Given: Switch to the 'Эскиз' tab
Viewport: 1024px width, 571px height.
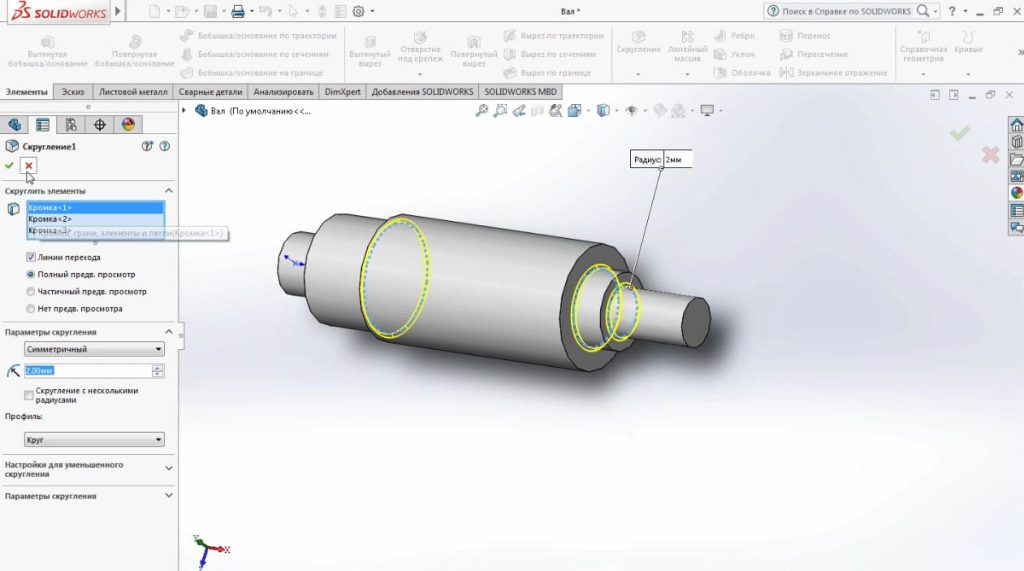Looking at the screenshot, I should tap(72, 92).
